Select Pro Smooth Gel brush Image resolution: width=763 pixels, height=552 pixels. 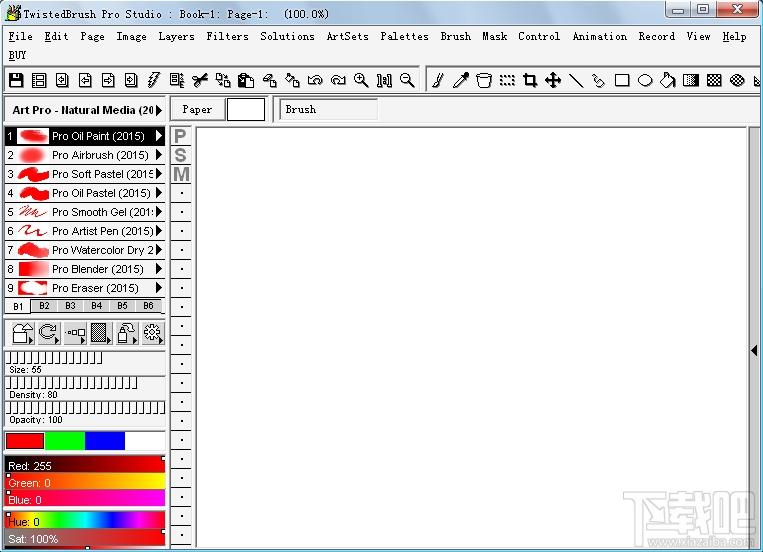[x=85, y=212]
